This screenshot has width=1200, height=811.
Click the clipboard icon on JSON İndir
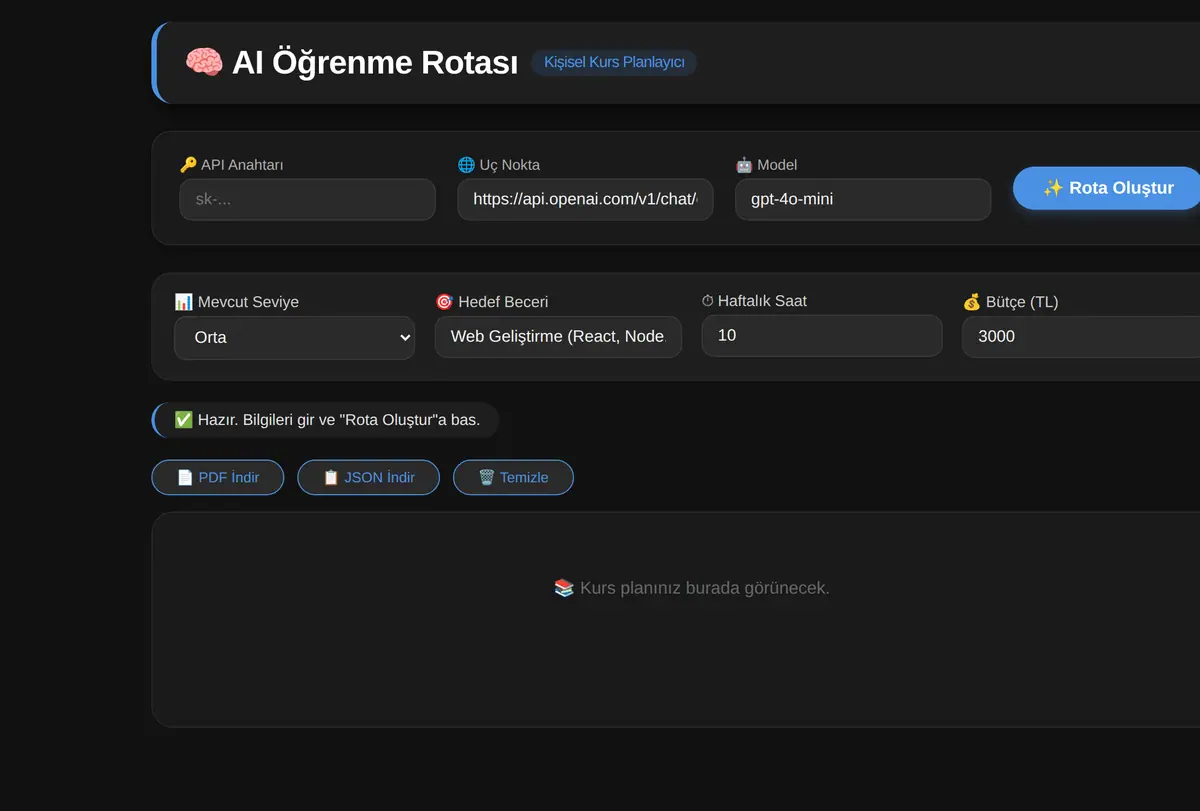click(x=331, y=477)
